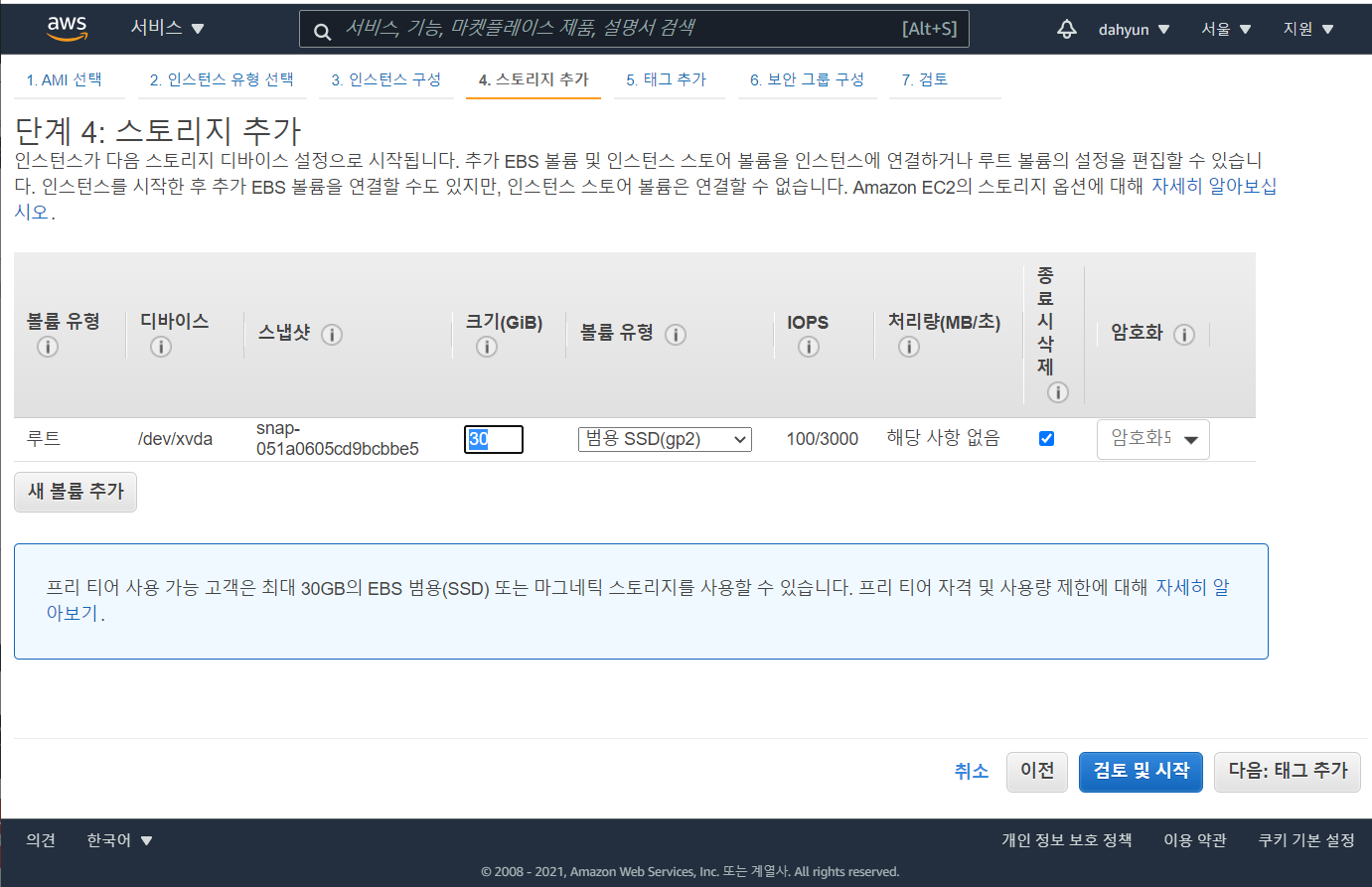The image size is (1372, 887).
Task: Click info icon next to 암호화 header
Action: [x=1184, y=335]
